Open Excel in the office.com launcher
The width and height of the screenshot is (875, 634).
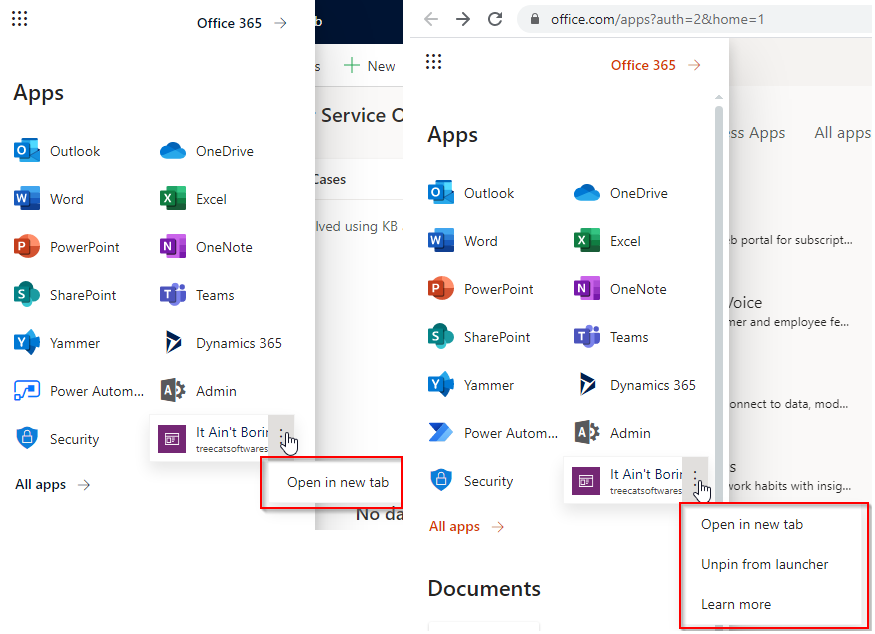[607, 241]
